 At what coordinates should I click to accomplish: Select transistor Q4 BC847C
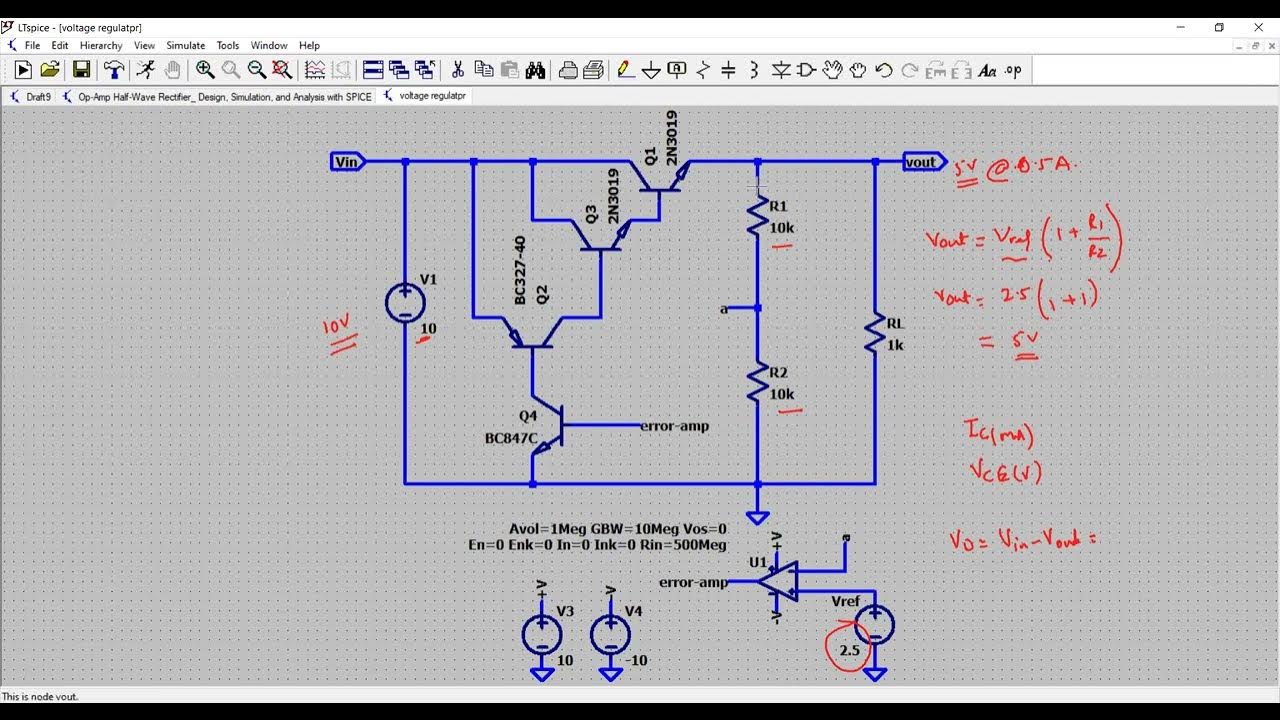[x=547, y=427]
